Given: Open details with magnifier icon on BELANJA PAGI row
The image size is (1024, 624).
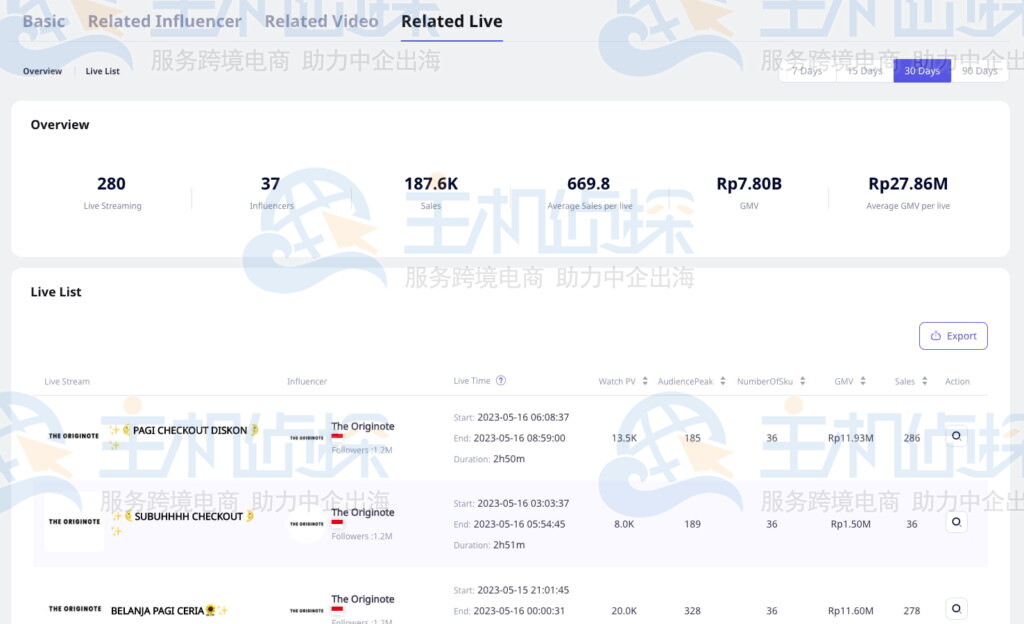Looking at the screenshot, I should click(956, 608).
